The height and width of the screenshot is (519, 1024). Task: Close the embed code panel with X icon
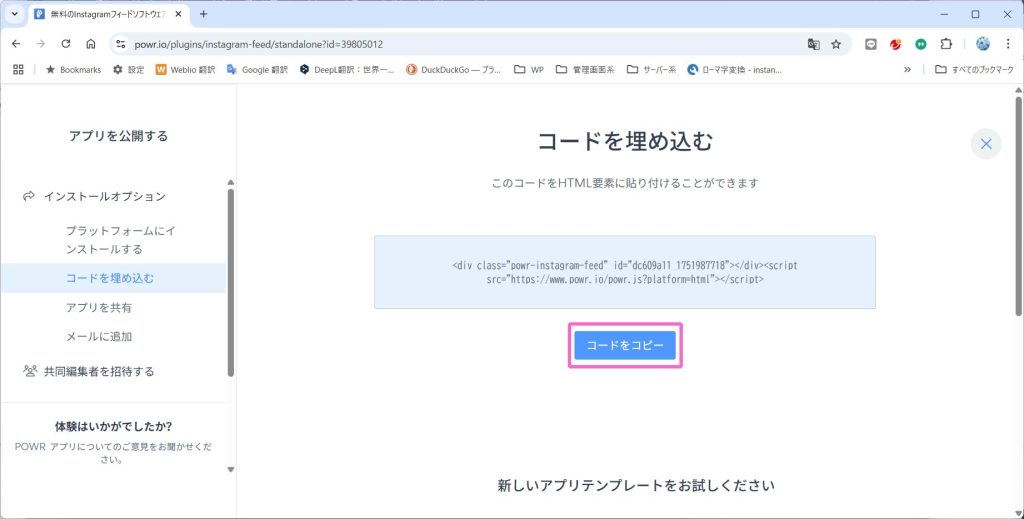pyautogui.click(x=985, y=144)
